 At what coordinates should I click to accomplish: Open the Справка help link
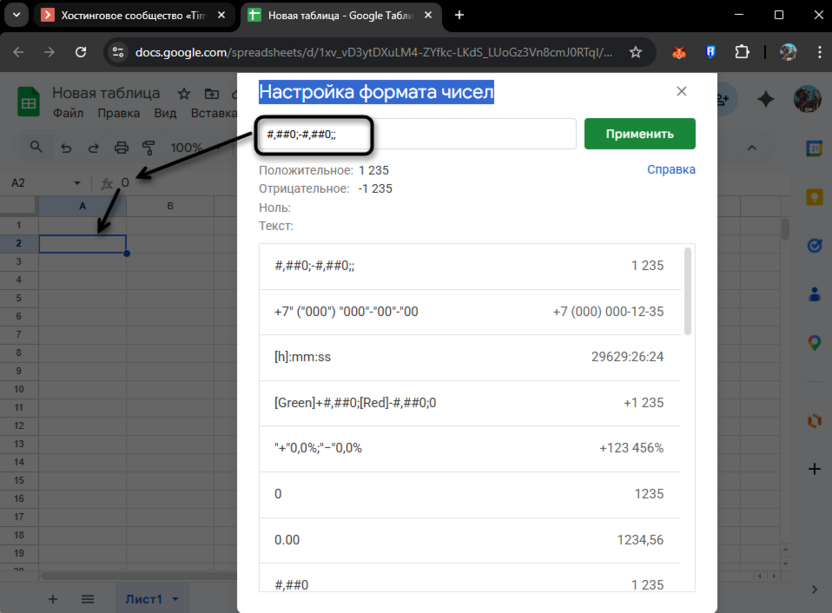tap(671, 169)
